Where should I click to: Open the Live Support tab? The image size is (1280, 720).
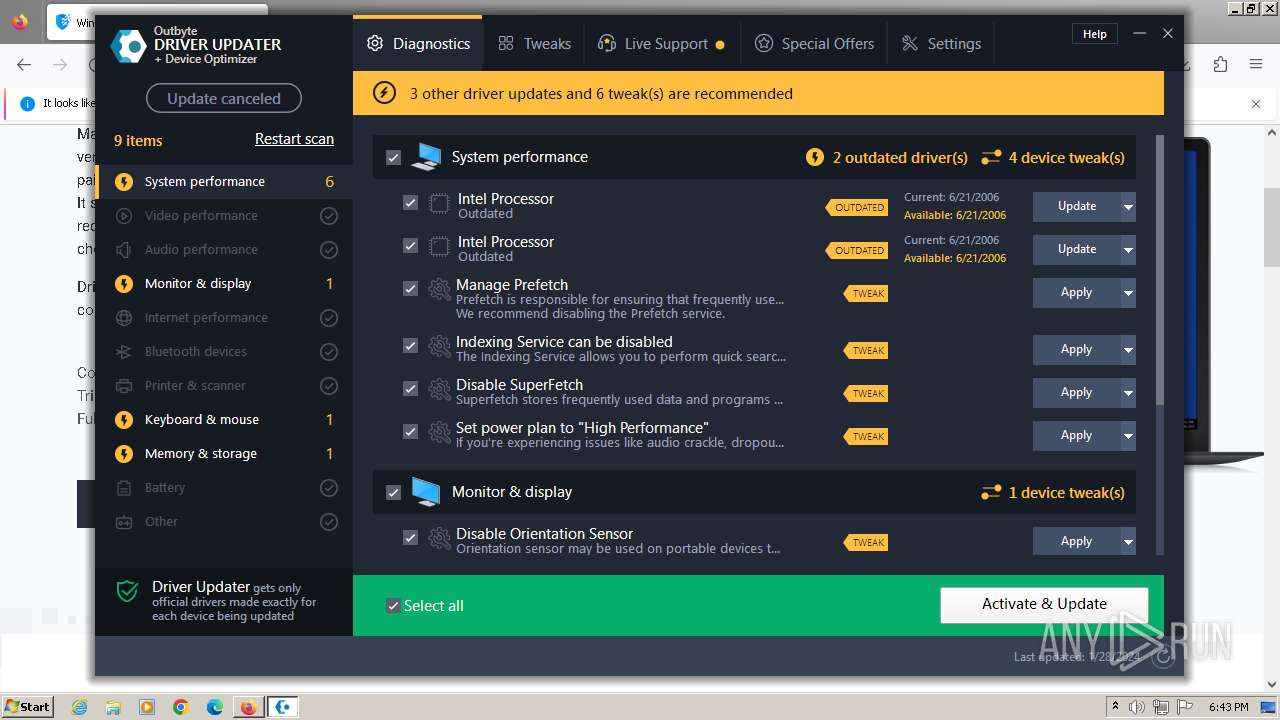(661, 44)
